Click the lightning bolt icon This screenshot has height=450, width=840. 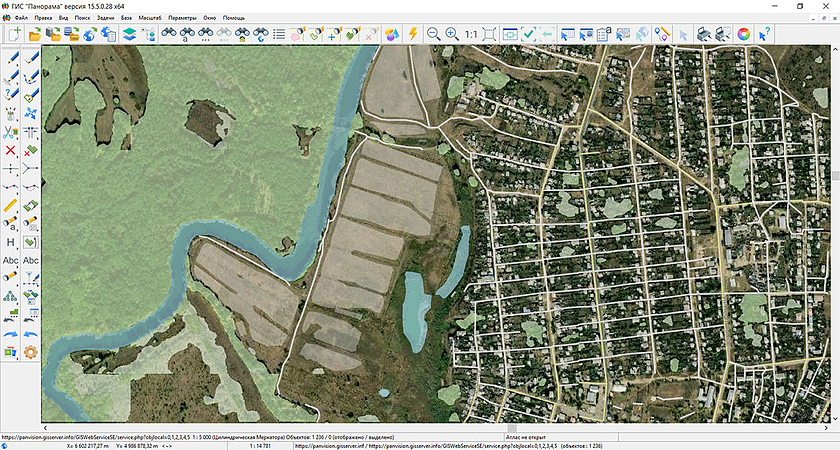411,34
